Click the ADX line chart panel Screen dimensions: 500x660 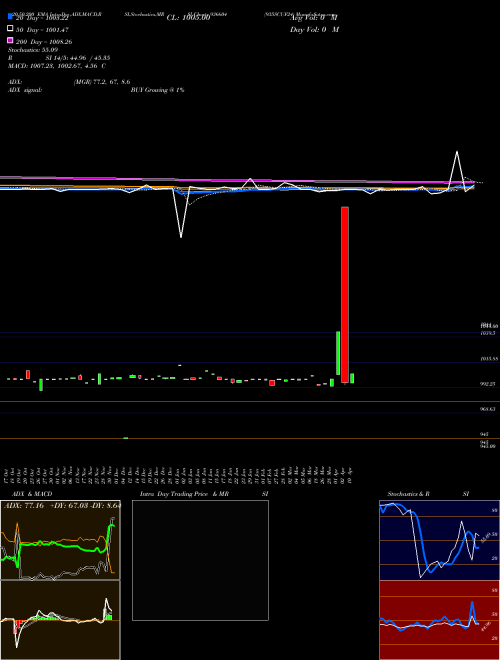coord(60,540)
